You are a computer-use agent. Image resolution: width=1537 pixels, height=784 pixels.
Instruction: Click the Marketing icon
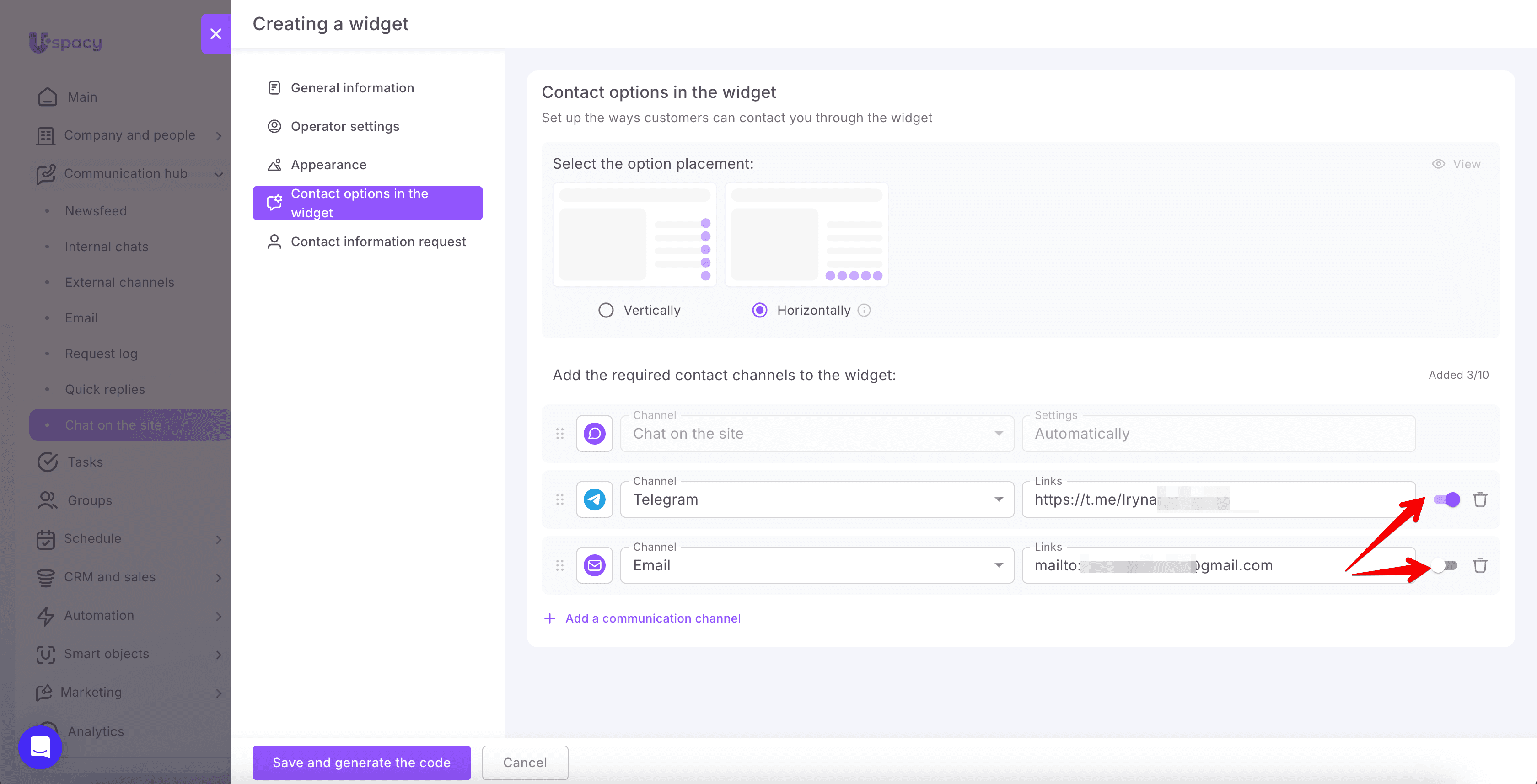43,692
